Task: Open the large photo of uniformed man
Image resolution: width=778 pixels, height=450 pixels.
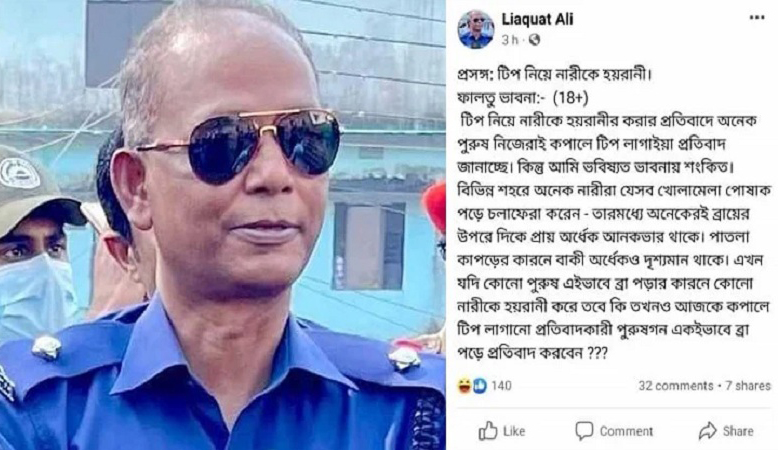Action: pos(223,225)
